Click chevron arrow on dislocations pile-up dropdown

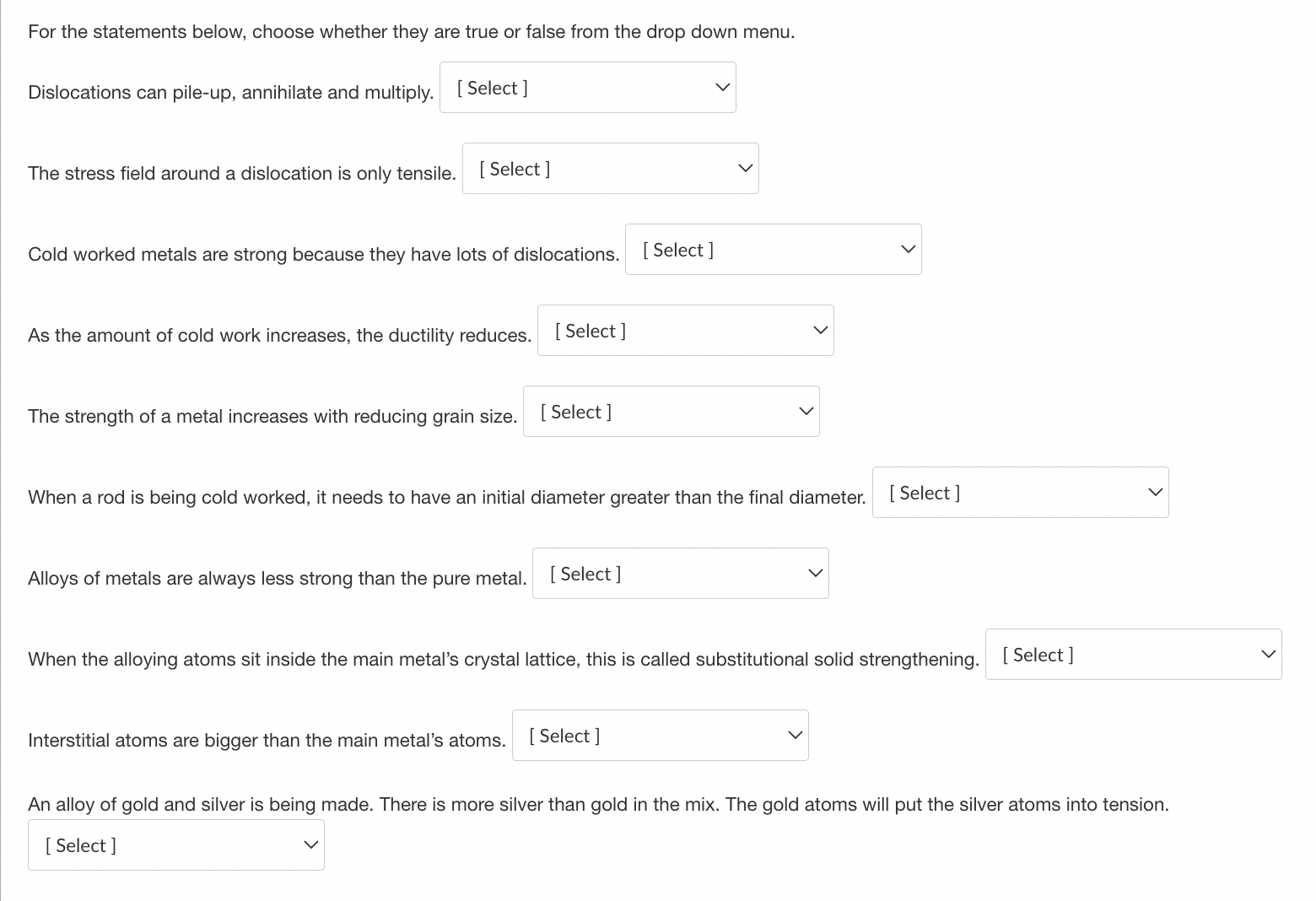(x=722, y=87)
